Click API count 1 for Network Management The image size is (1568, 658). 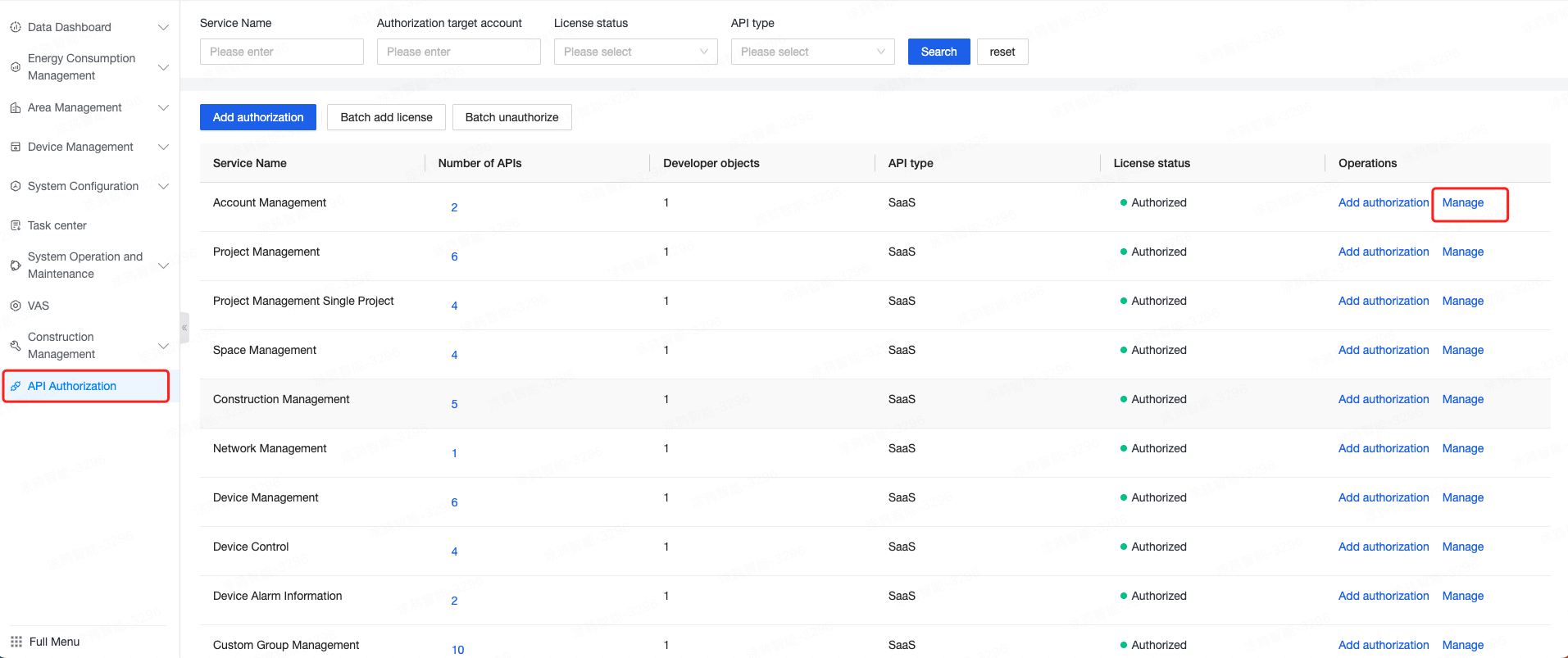pyautogui.click(x=454, y=453)
